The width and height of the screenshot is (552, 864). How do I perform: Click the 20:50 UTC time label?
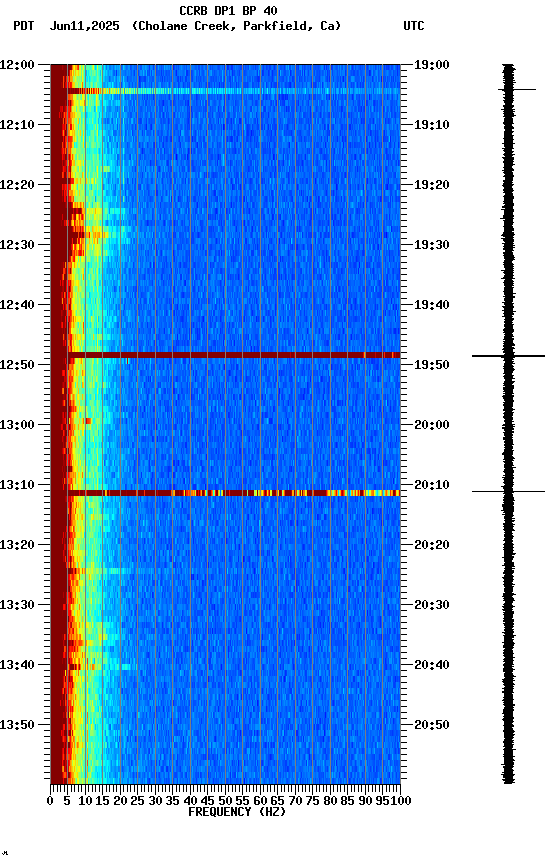(432, 725)
